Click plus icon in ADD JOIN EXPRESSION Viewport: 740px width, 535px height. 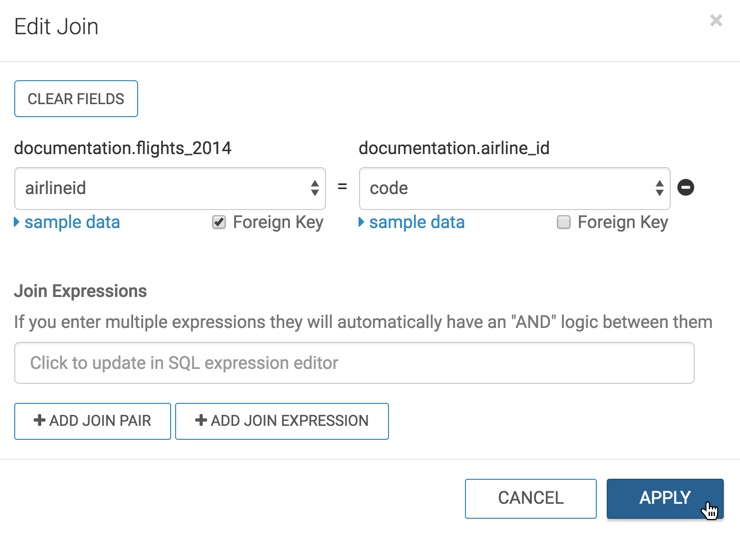click(200, 421)
